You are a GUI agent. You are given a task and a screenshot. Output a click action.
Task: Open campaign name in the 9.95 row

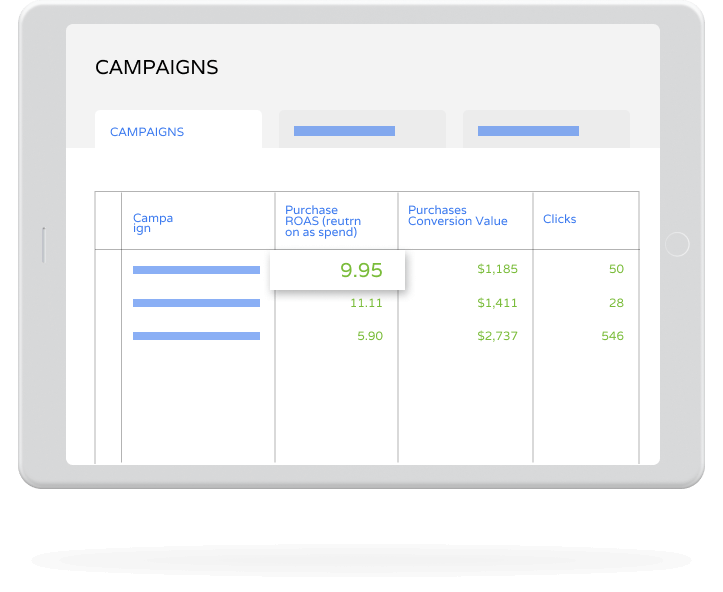pyautogui.click(x=196, y=270)
